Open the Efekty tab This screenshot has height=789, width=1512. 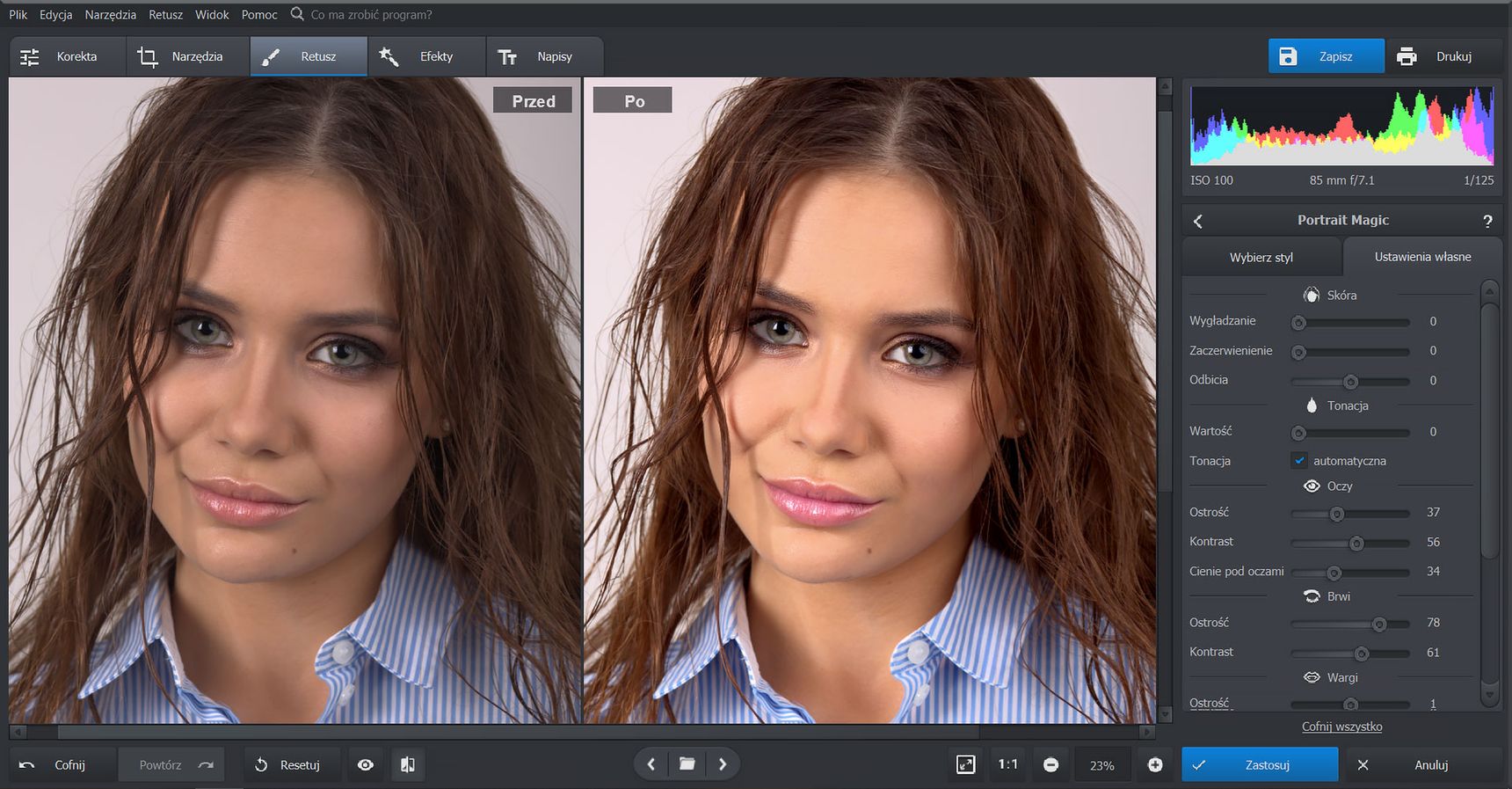click(426, 56)
